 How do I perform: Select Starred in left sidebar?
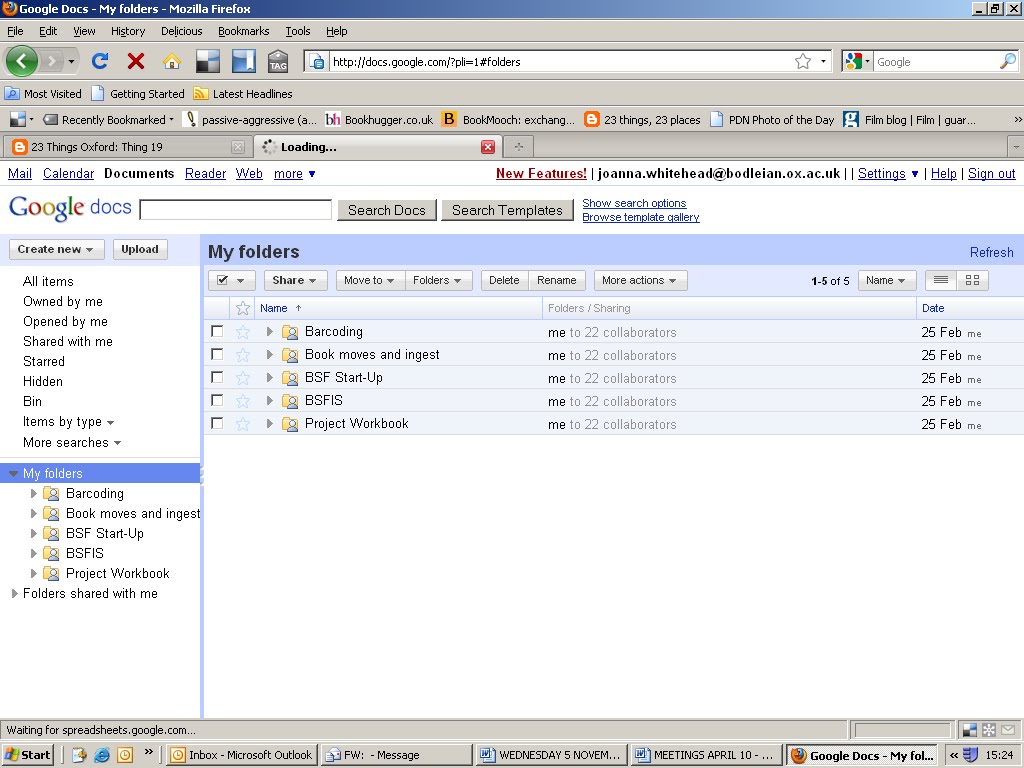pos(44,362)
